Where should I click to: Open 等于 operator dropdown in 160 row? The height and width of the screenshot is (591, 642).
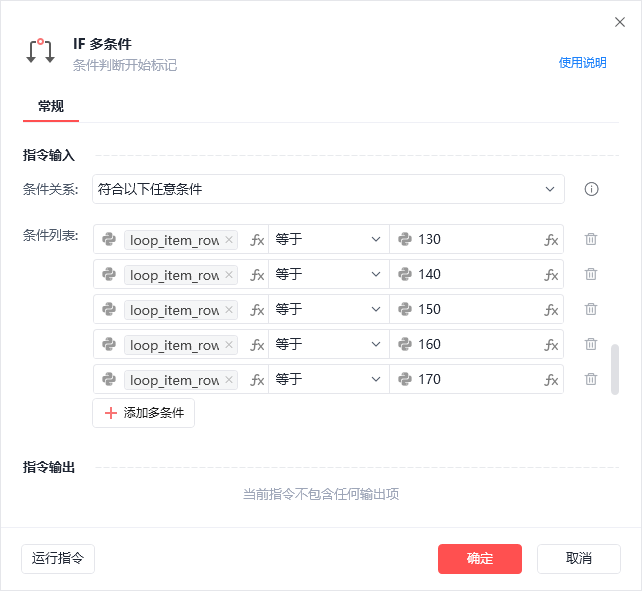(329, 344)
